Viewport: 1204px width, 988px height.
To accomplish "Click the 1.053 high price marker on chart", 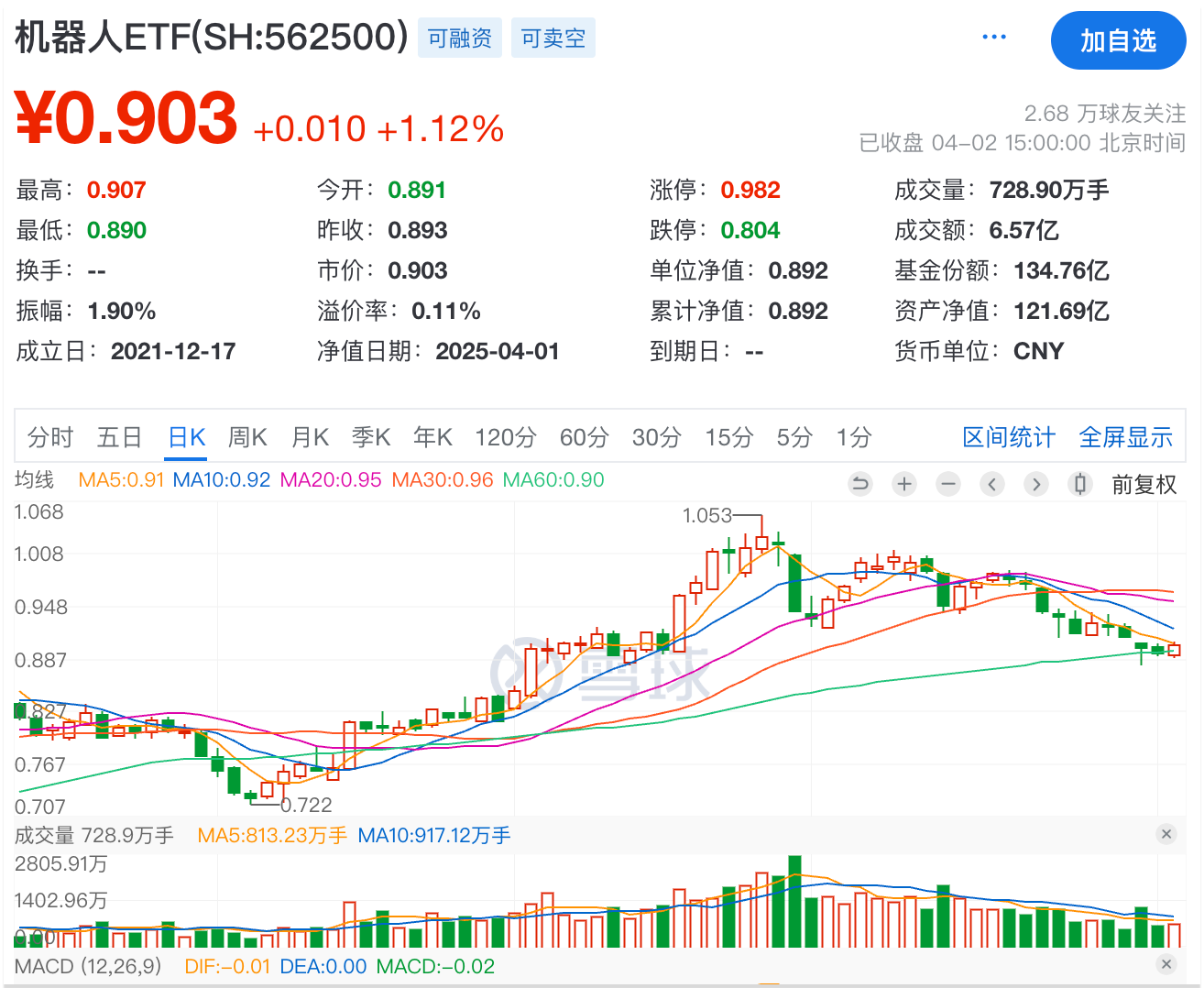I will [x=707, y=516].
